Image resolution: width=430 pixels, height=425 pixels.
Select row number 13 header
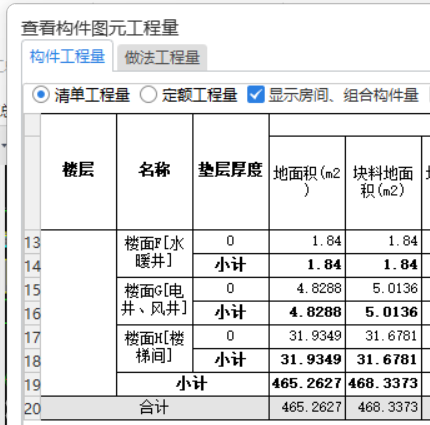(32, 242)
